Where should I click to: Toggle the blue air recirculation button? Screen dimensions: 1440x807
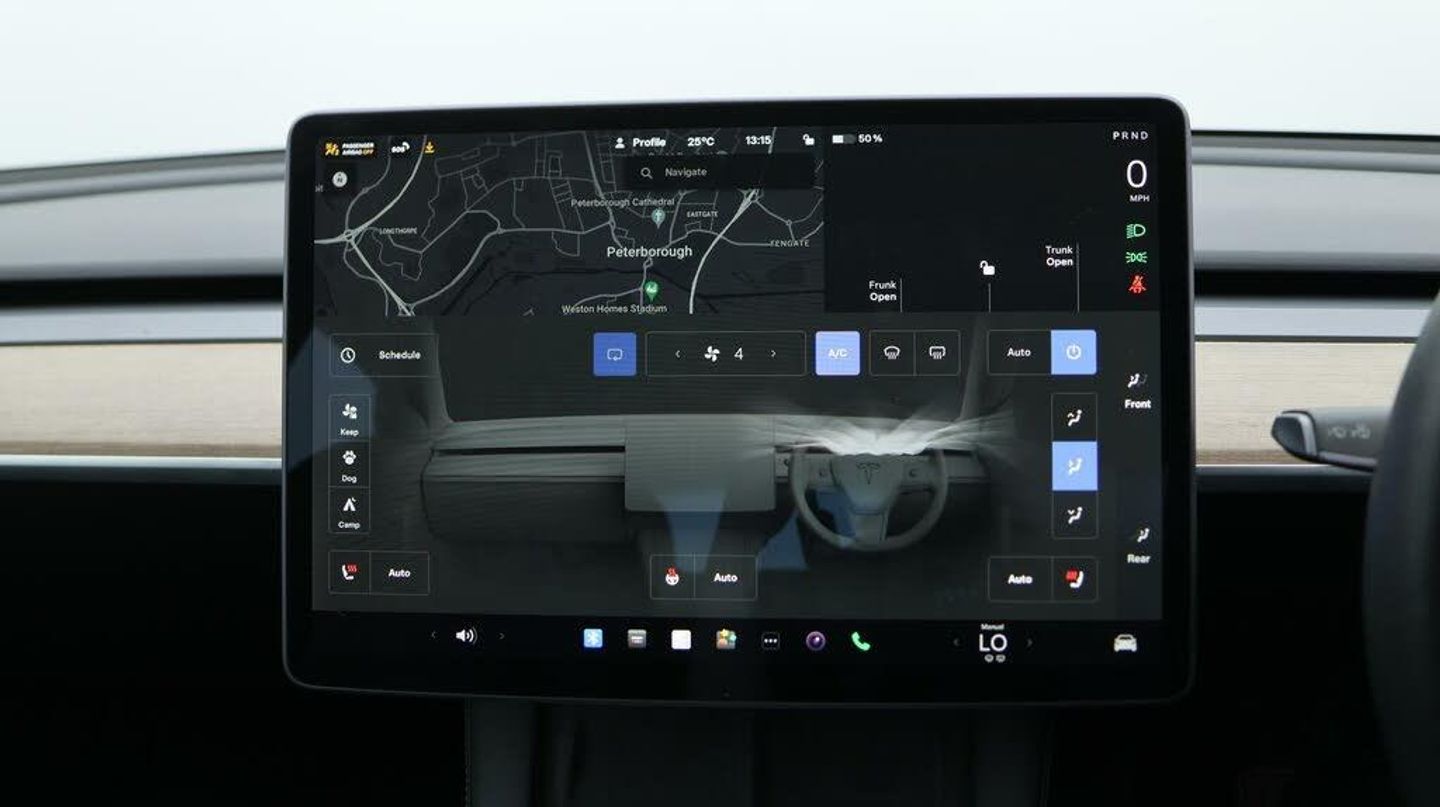click(x=615, y=354)
